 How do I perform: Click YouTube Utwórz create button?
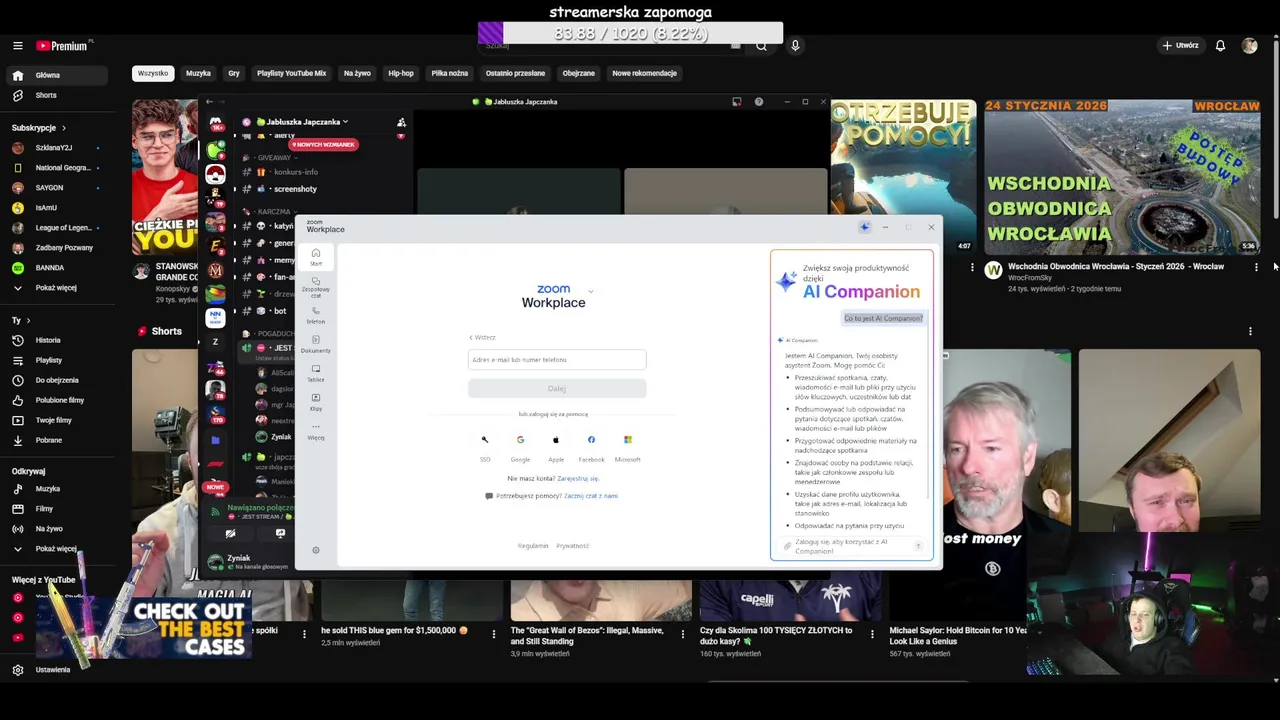pos(1180,45)
